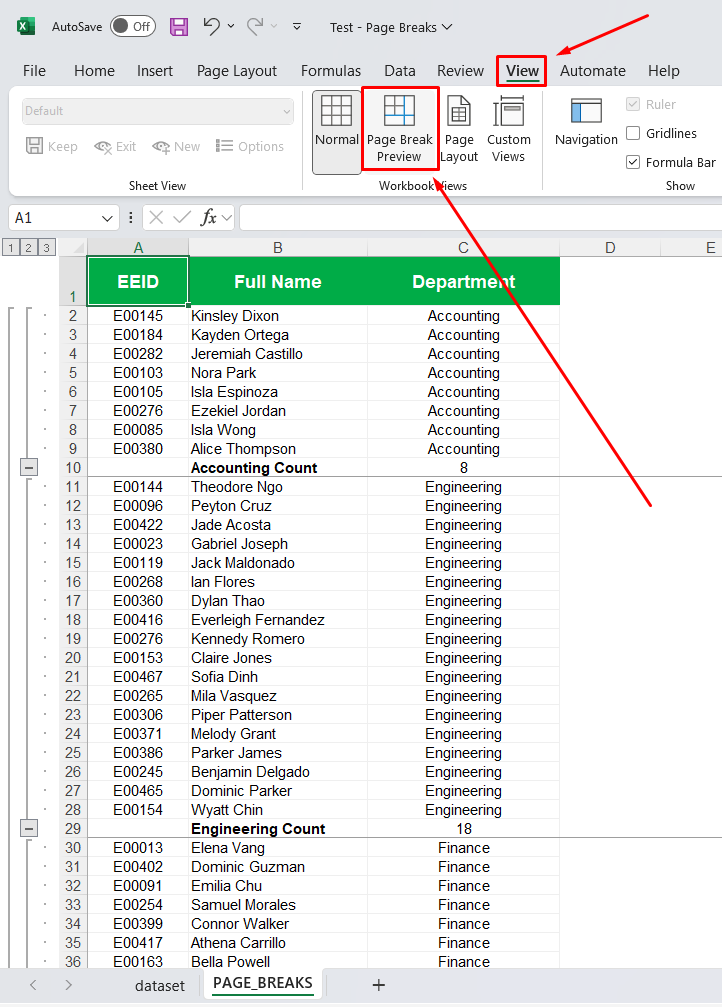Create New sheet view
The width and height of the screenshot is (722, 1007).
point(176,146)
